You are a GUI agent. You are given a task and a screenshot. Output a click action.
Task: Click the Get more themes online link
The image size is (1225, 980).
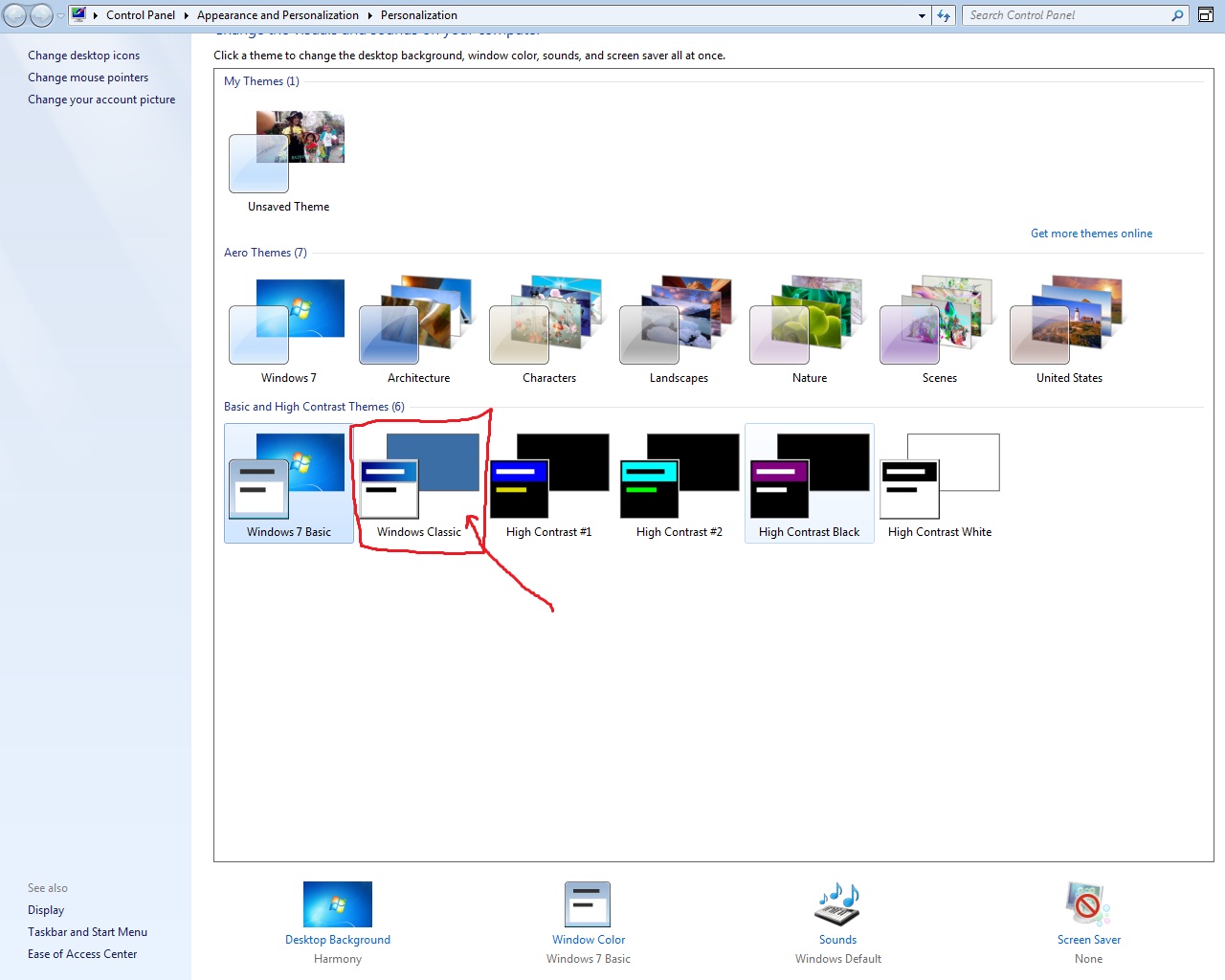point(1091,233)
